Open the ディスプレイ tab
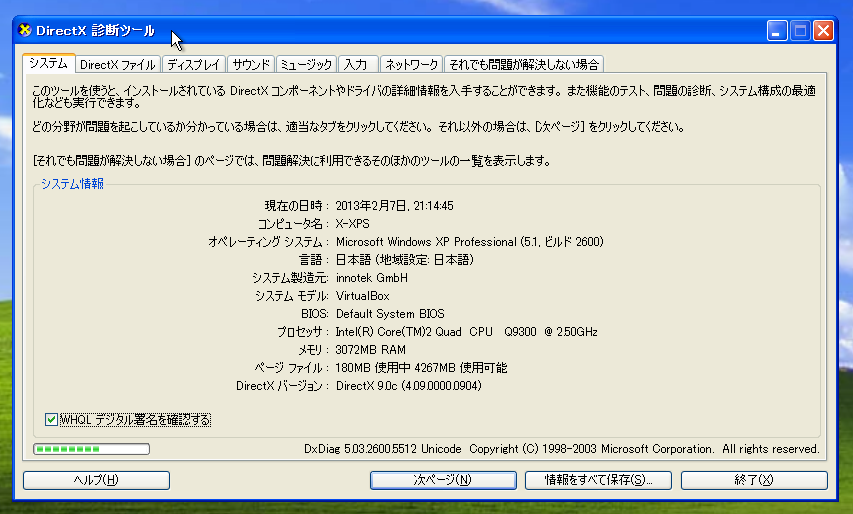Screen dimensions: 853x514 click(x=194, y=65)
